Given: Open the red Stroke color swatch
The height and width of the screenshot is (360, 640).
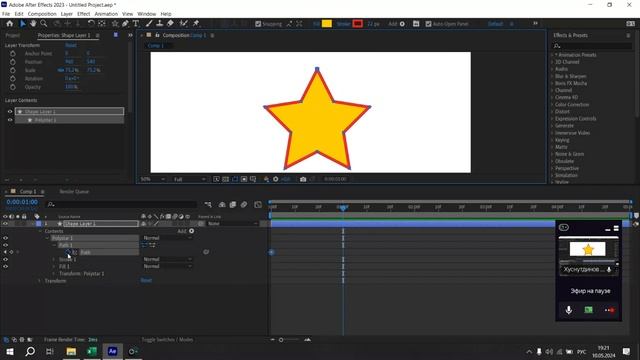Looking at the screenshot, I should pyautogui.click(x=358, y=24).
